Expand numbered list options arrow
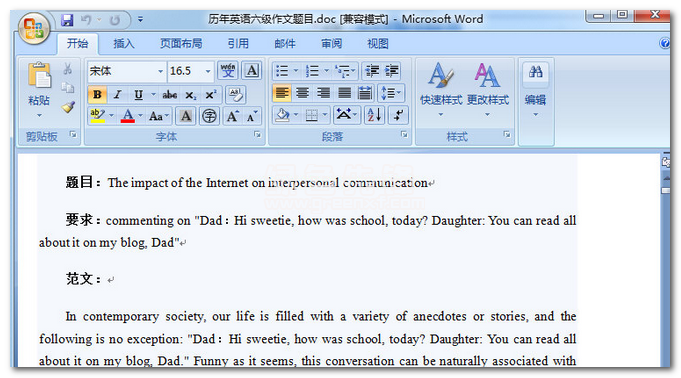Viewport: 681px width, 378px height. point(326,70)
